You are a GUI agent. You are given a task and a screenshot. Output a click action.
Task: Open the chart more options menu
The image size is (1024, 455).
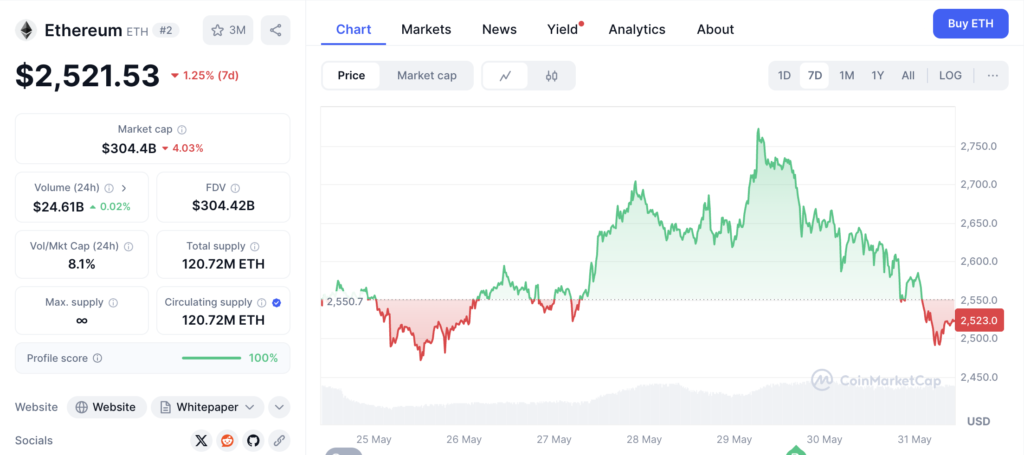click(x=992, y=76)
